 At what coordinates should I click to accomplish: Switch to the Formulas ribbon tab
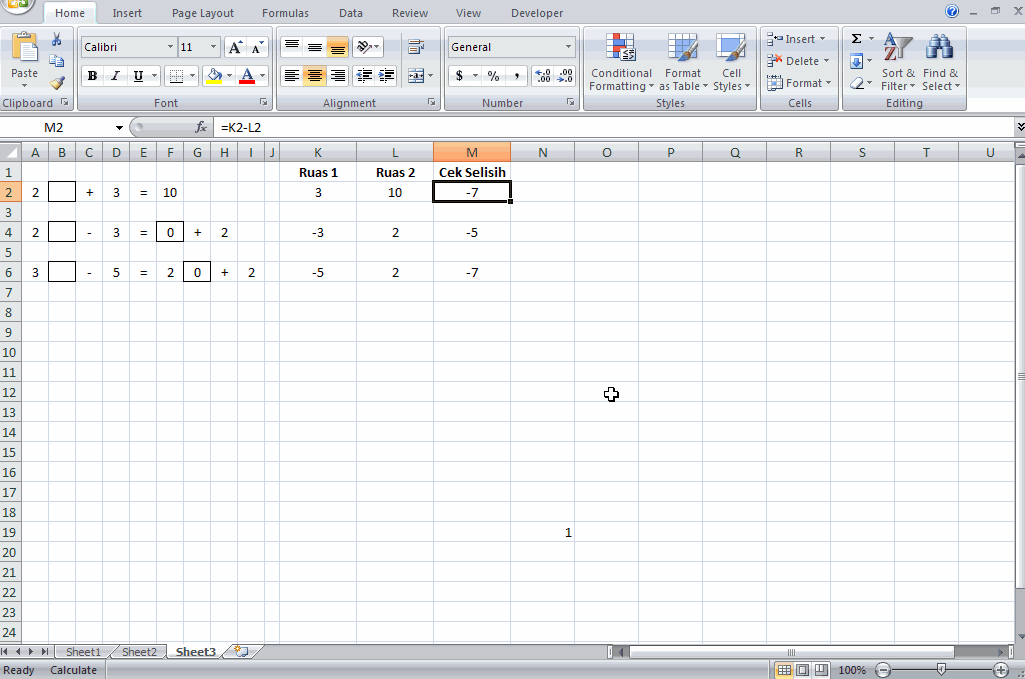(x=285, y=13)
